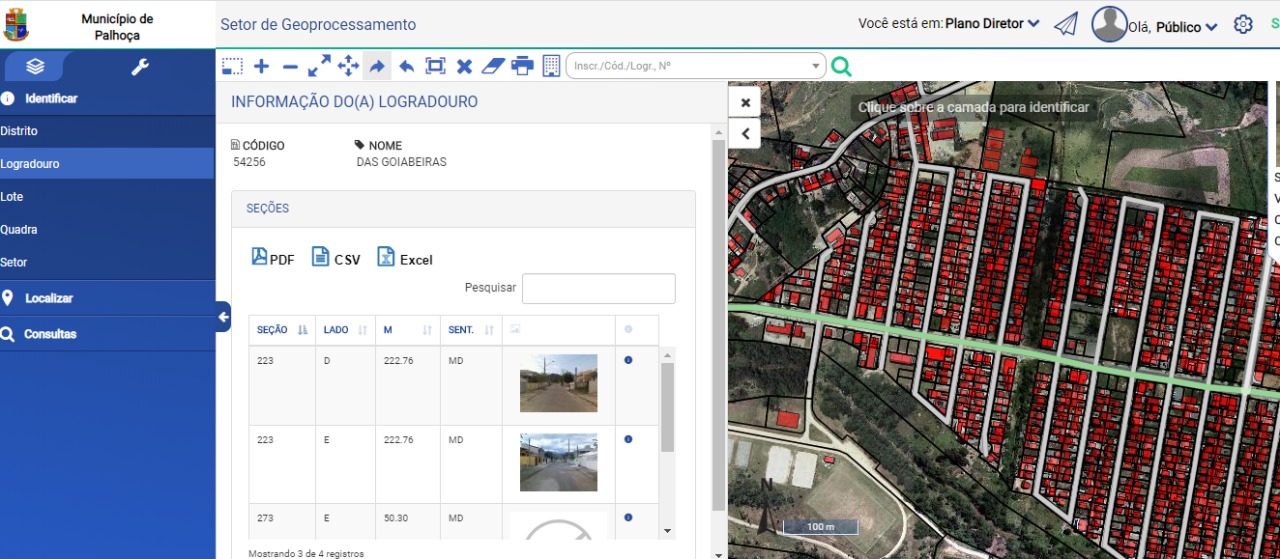
Task: Click the Setor de Geoprocessamento title
Action: [x=318, y=25]
